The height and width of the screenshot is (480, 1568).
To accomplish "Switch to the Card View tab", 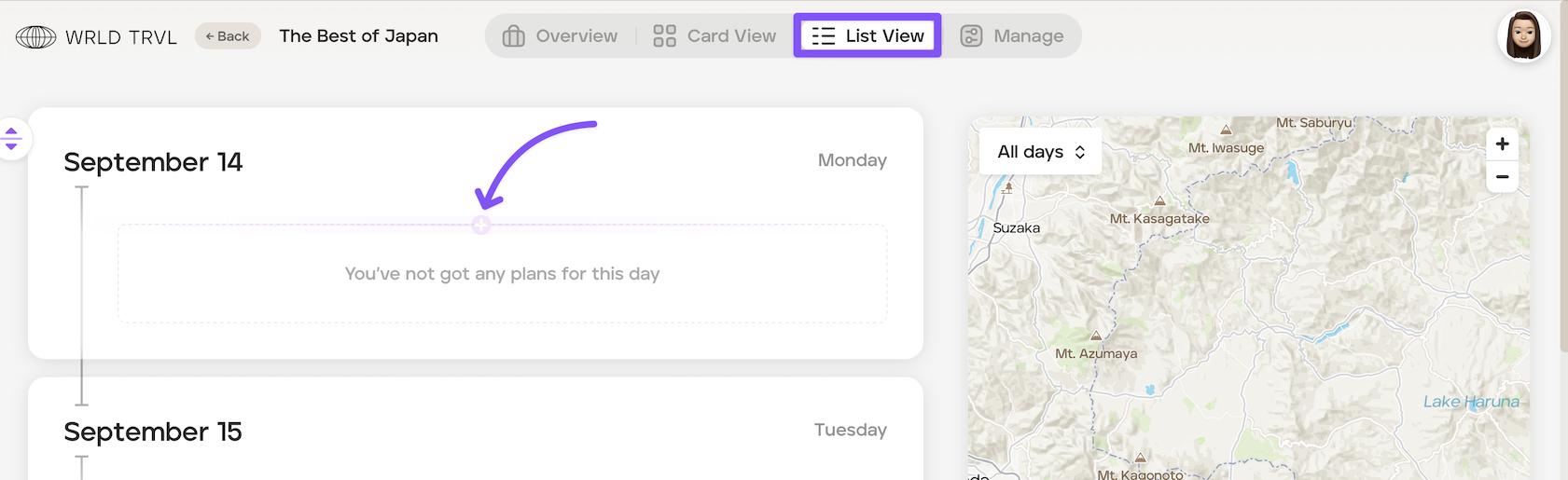I will point(715,36).
